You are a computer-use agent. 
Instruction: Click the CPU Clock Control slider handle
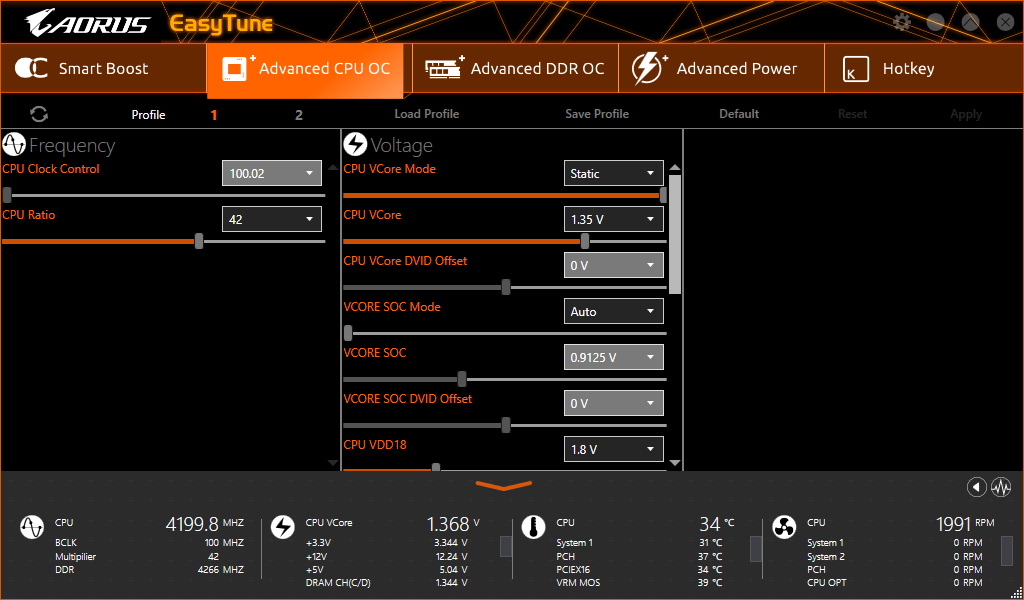pos(7,195)
